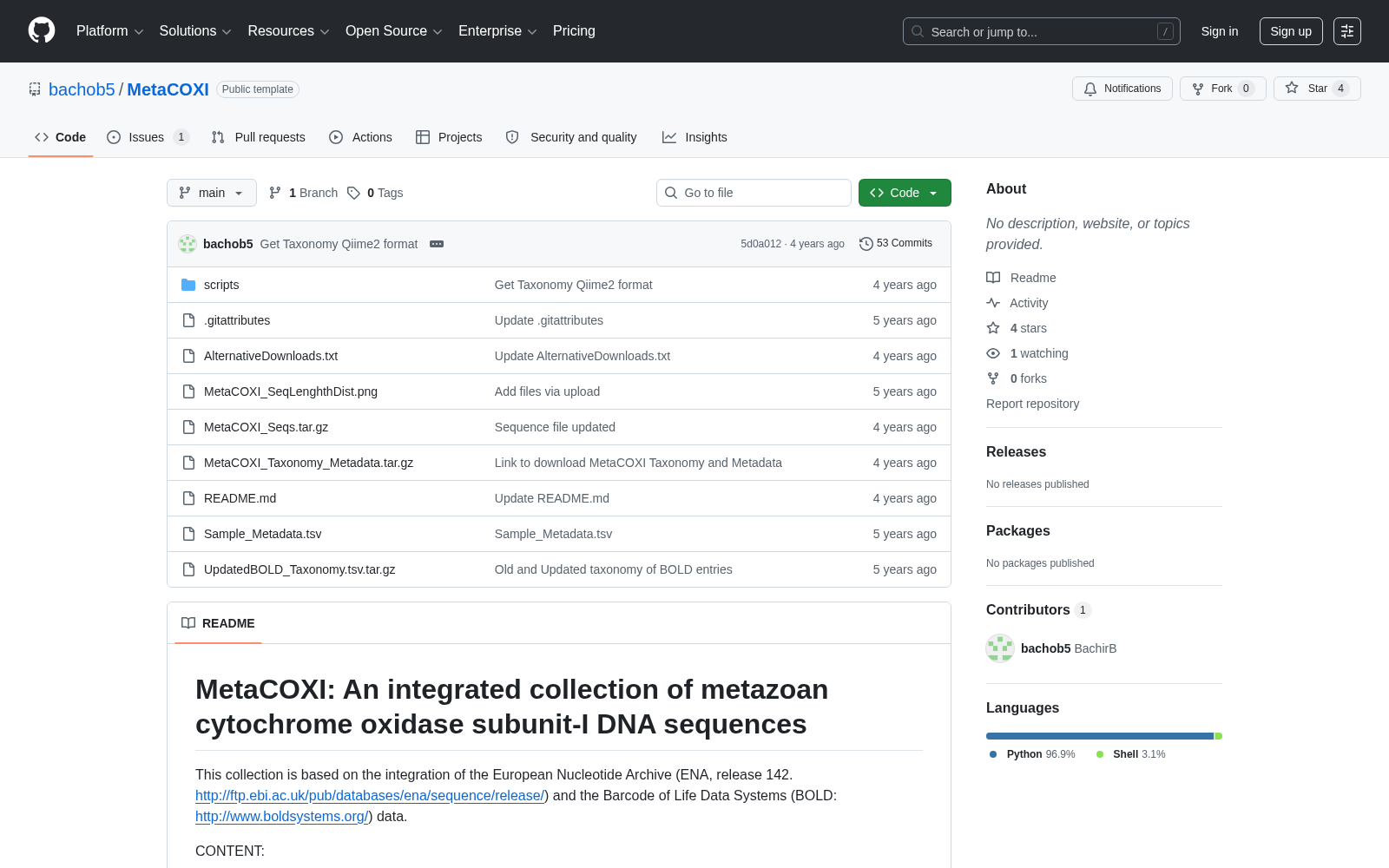This screenshot has width=1389, height=868.
Task: Click the Python 96.9% language legend
Action: click(1032, 754)
